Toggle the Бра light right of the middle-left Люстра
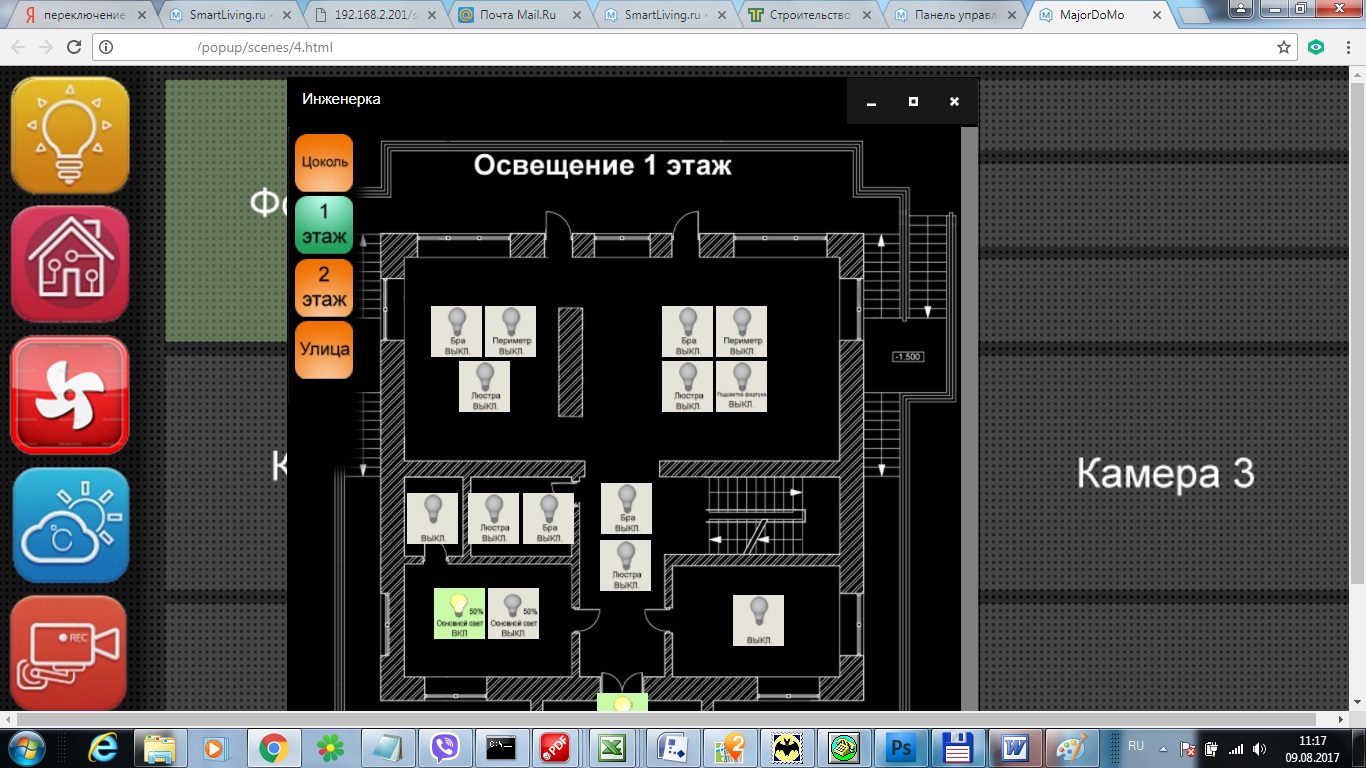This screenshot has width=1366, height=768. [549, 519]
